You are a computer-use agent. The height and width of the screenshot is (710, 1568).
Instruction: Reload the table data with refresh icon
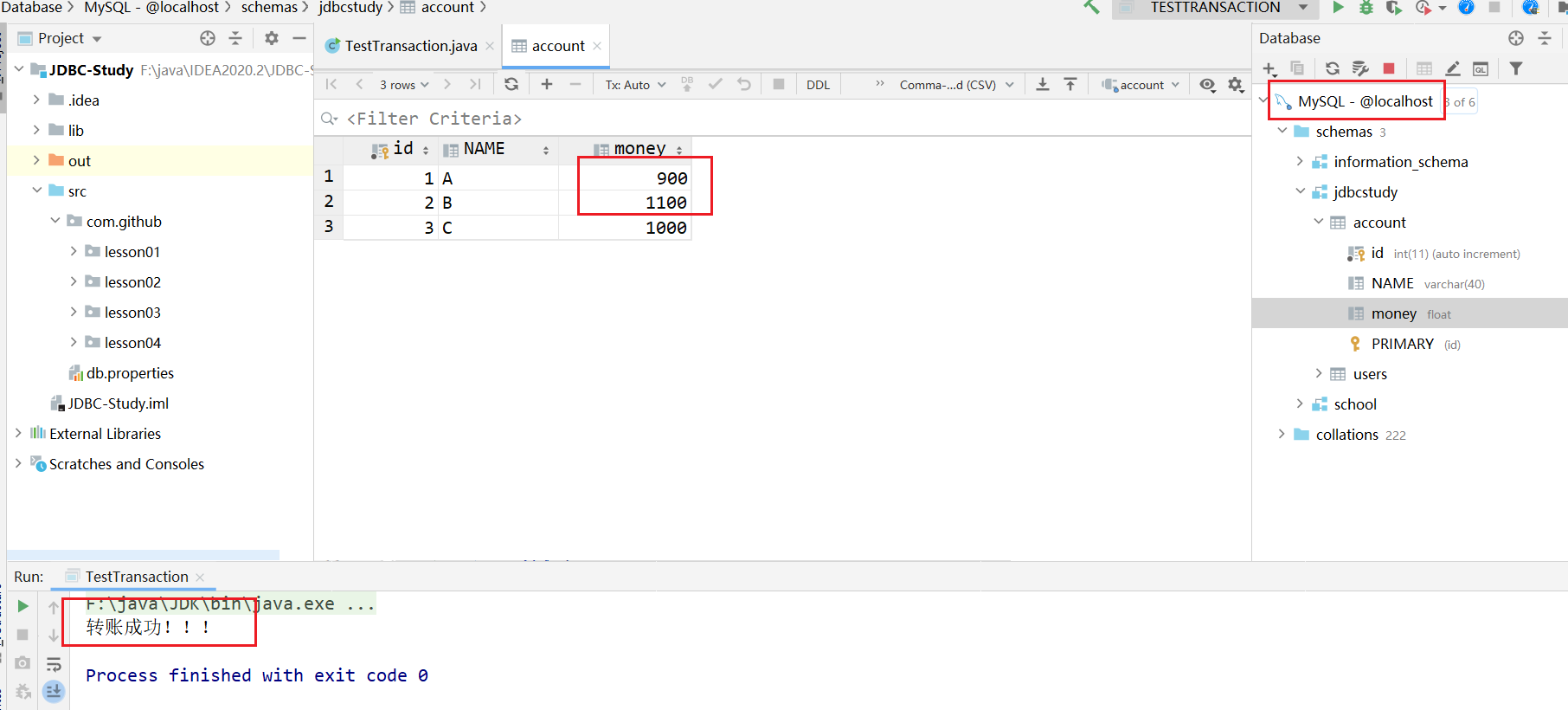[x=511, y=84]
